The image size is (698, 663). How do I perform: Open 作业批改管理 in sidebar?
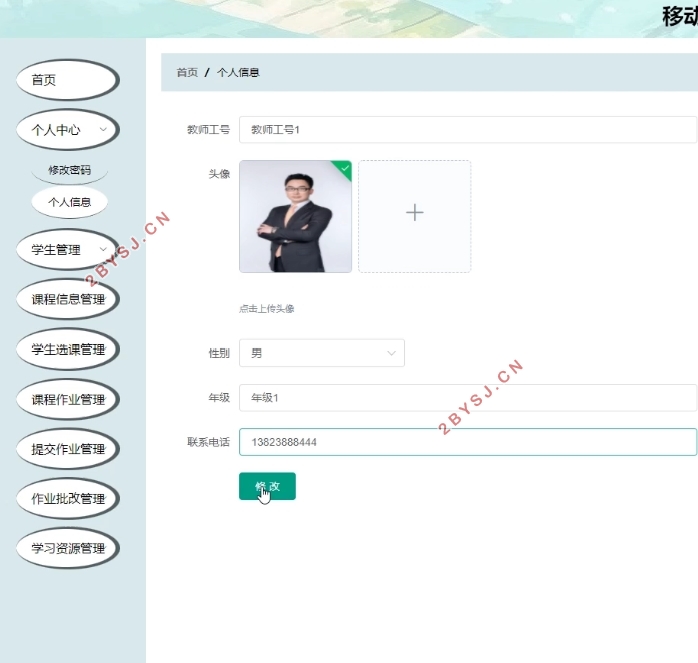click(67, 498)
